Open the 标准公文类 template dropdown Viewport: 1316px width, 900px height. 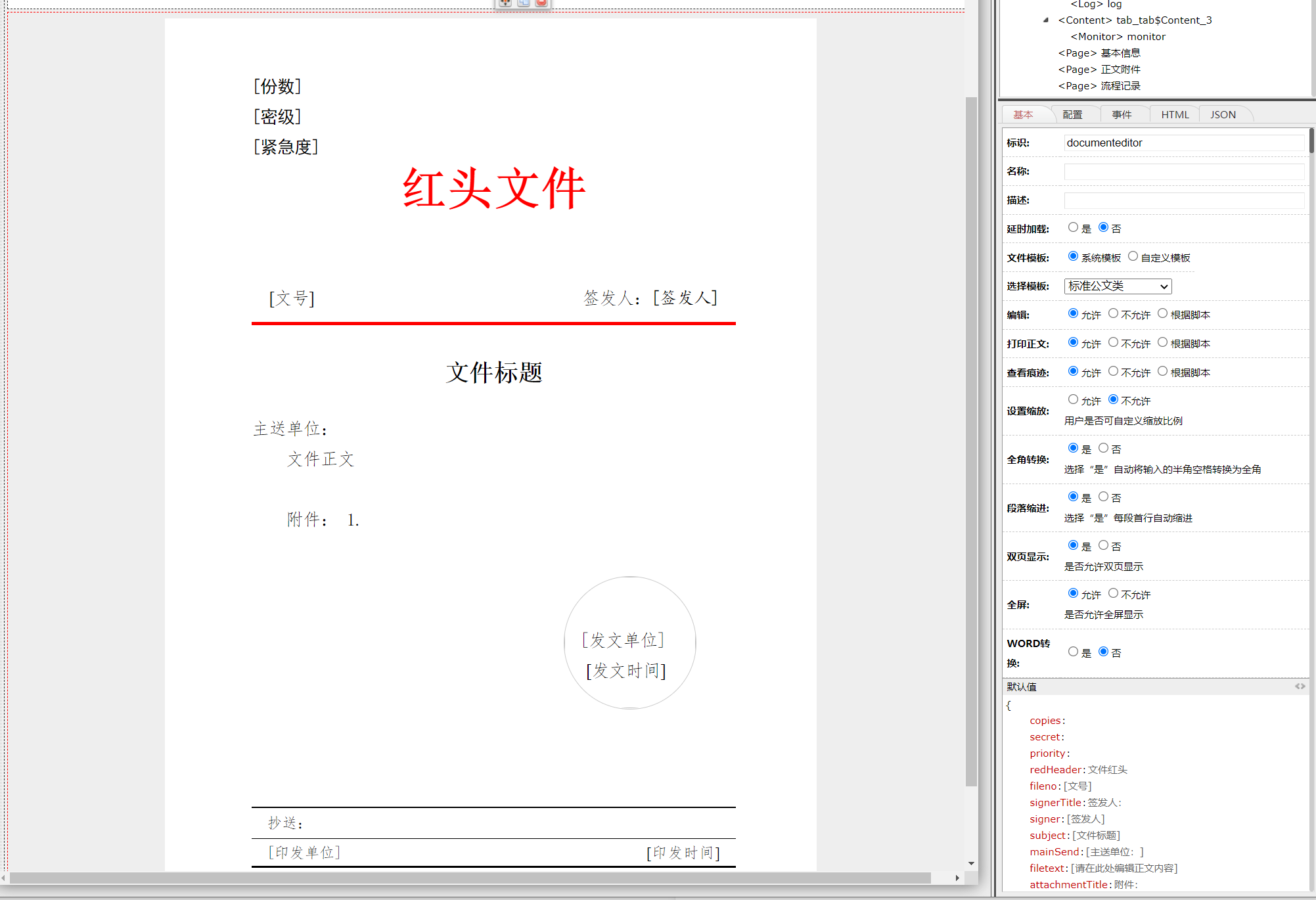point(1118,286)
